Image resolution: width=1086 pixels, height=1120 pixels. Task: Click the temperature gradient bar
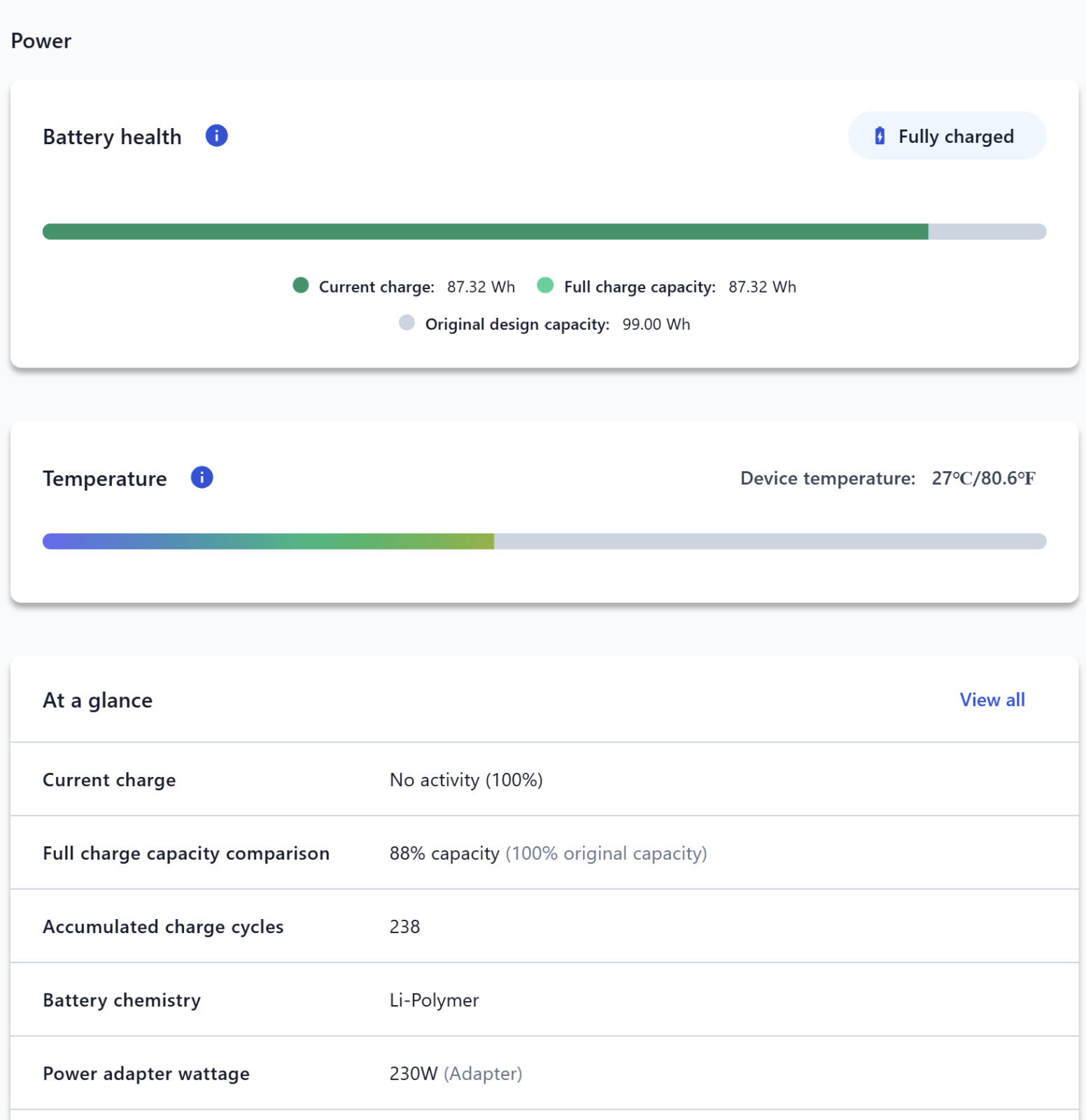(544, 541)
